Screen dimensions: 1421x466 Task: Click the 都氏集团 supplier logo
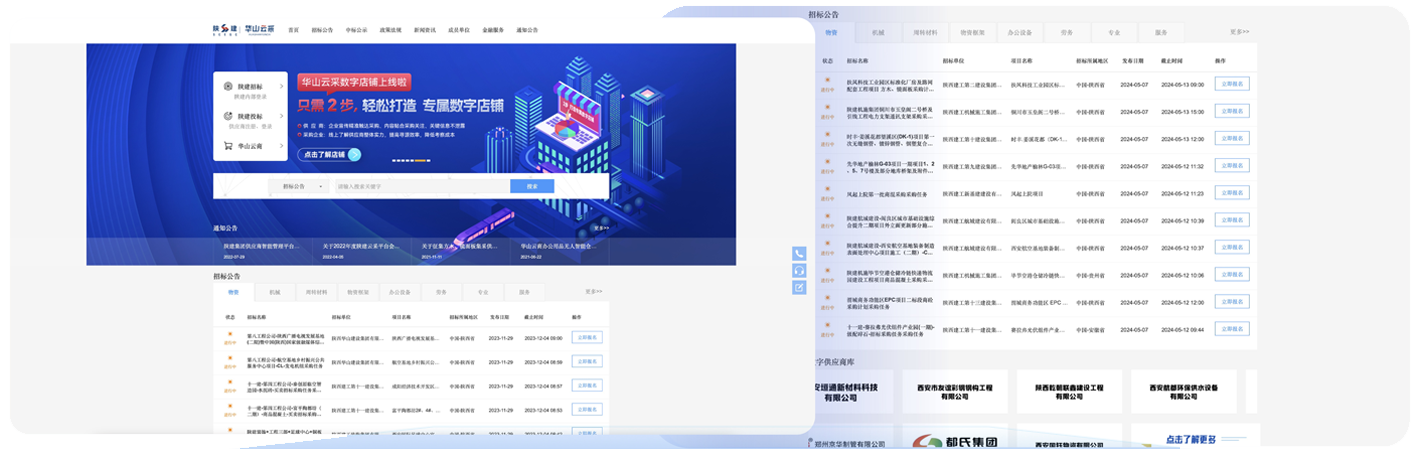(x=955, y=441)
